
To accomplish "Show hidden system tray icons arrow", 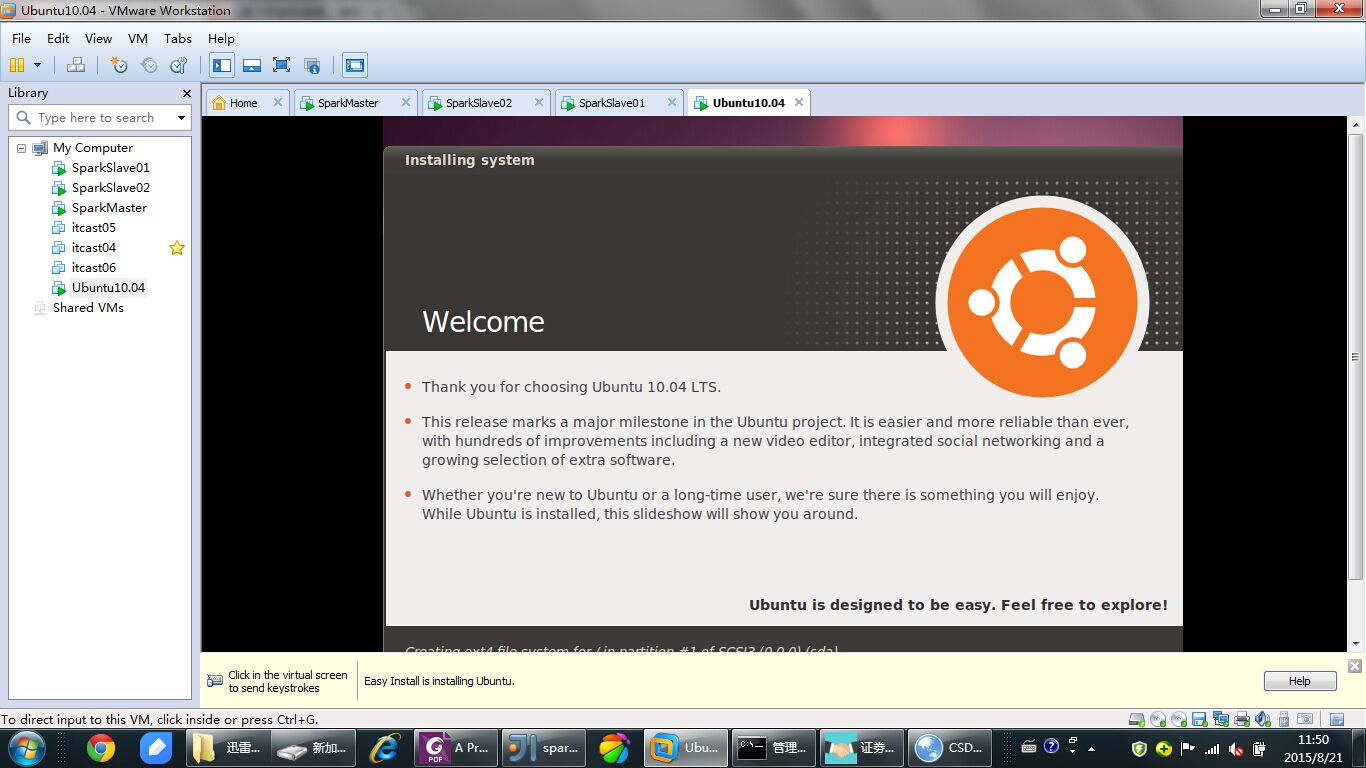I will 1092,748.
